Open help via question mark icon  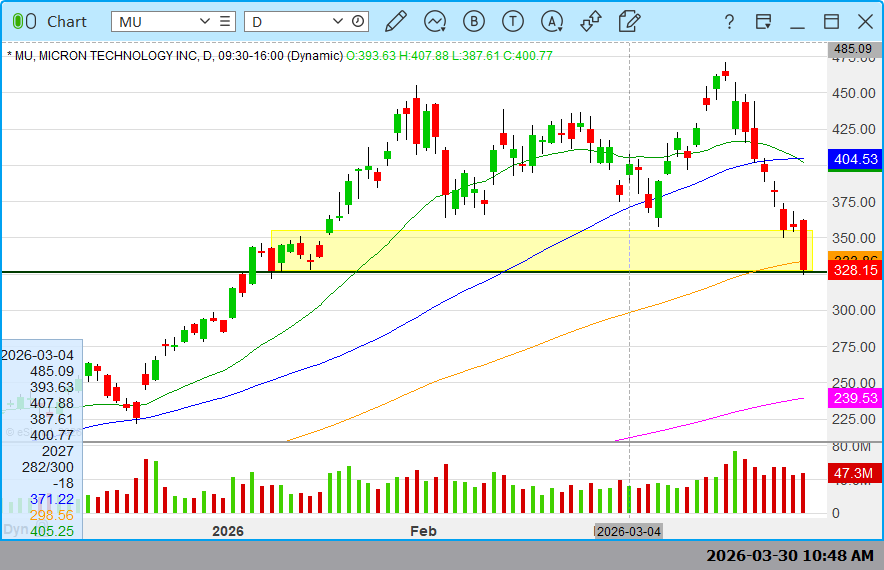coord(729,22)
